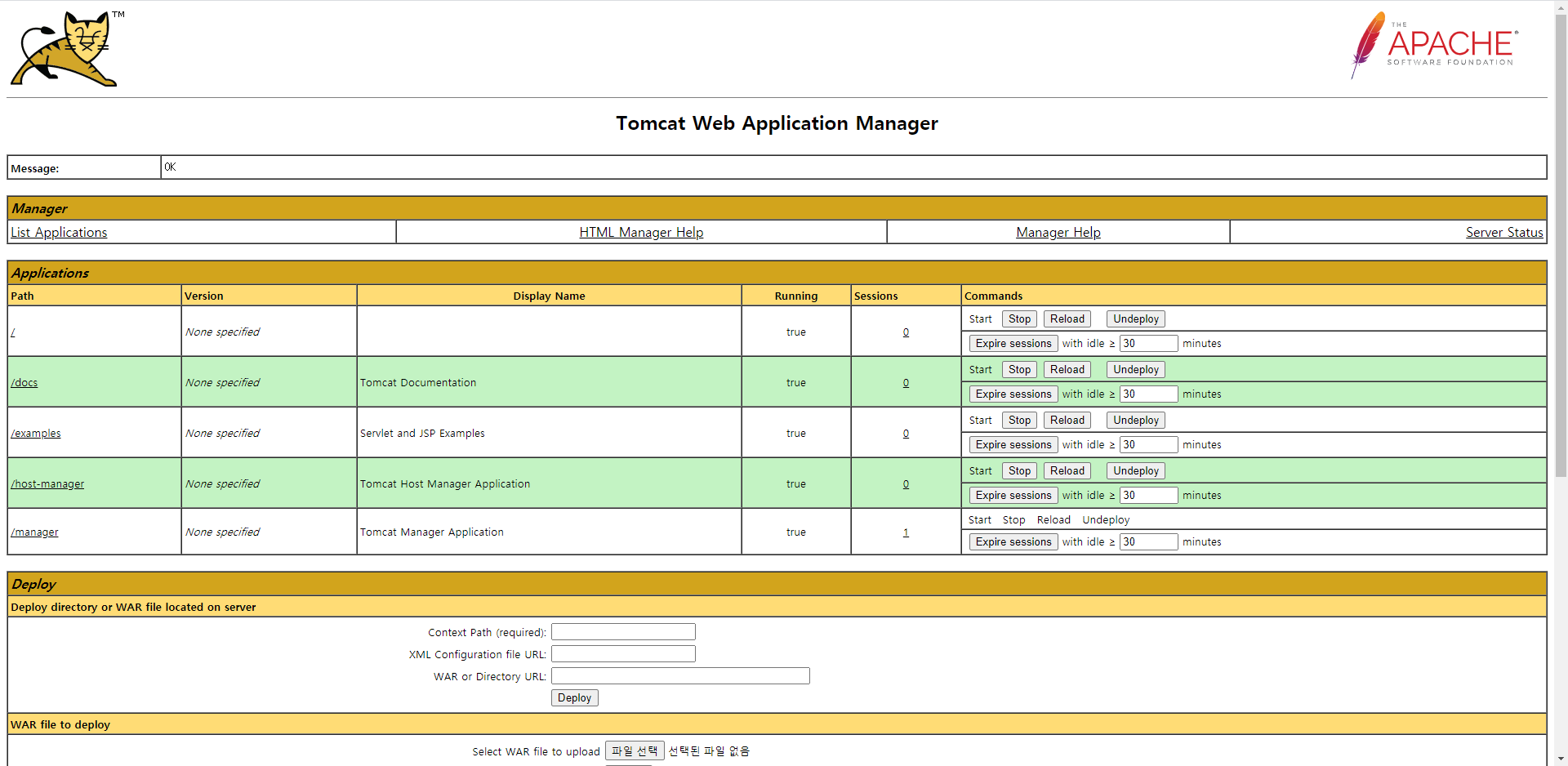1568x766 pixels.
Task: Open the /host-manager application link
Action: point(47,484)
